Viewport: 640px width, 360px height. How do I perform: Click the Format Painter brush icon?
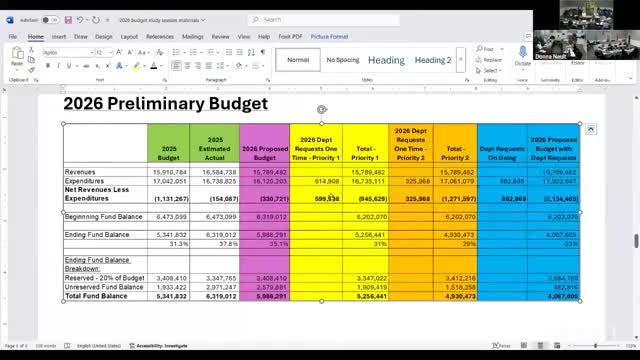31,70
